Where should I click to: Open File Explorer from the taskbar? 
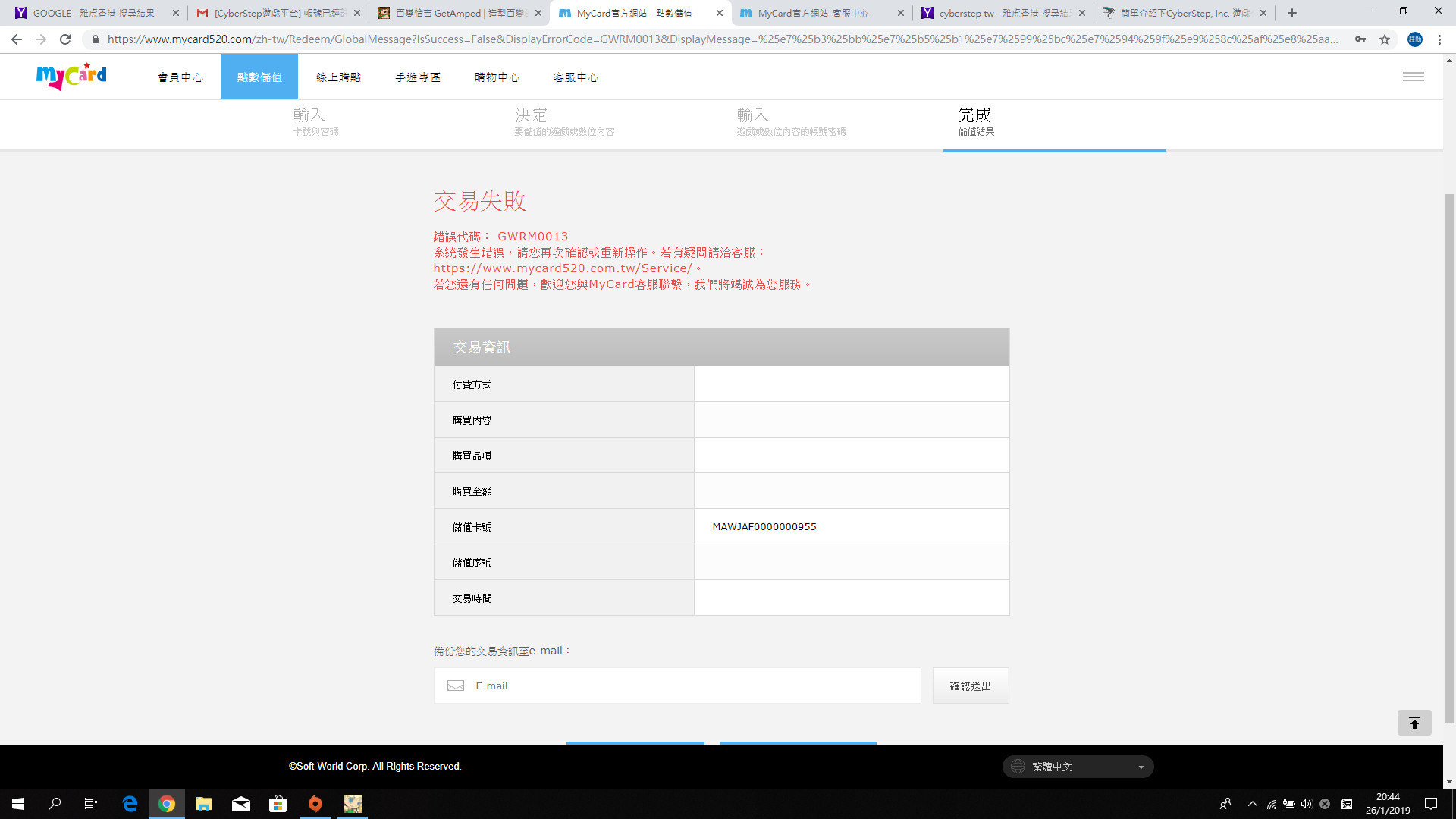coord(203,804)
